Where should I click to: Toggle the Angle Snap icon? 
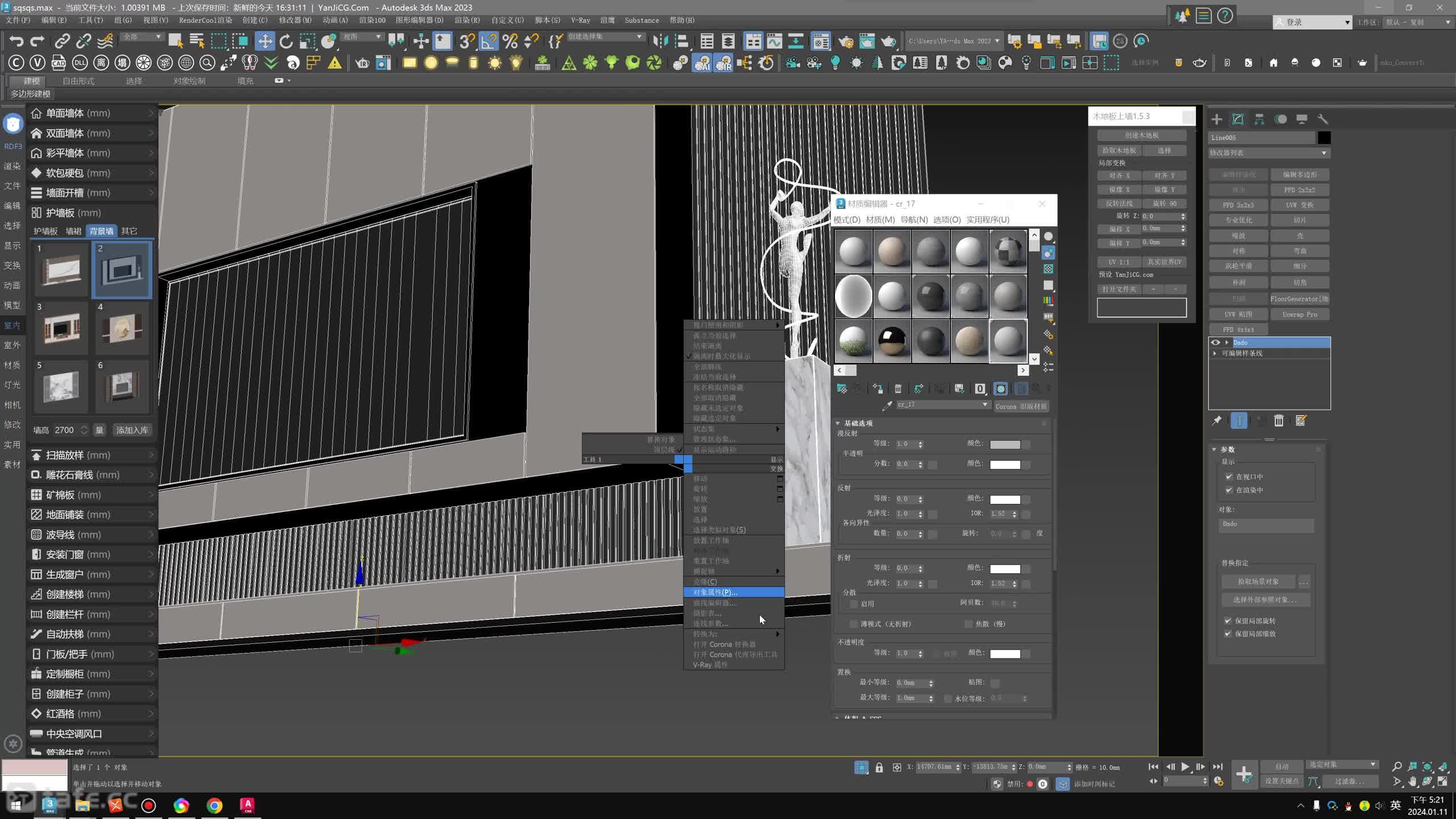tap(488, 41)
